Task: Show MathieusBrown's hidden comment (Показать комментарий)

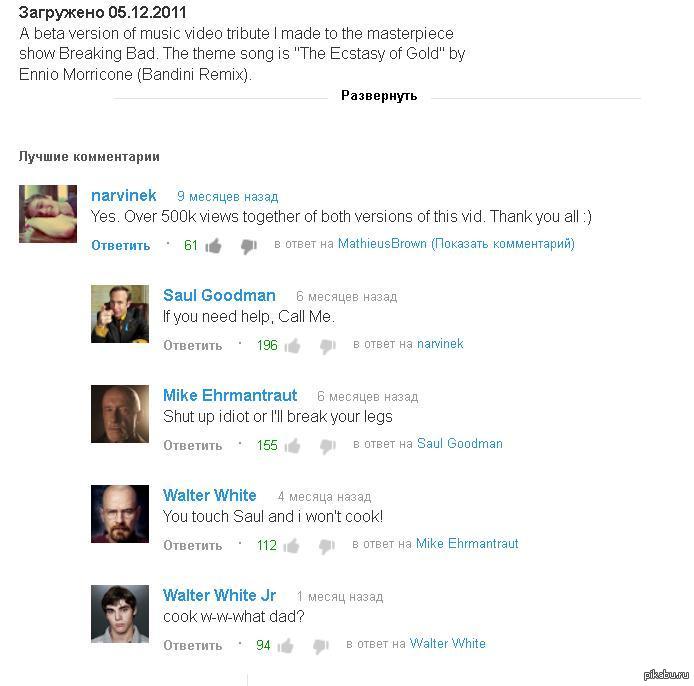Action: pyautogui.click(x=503, y=244)
